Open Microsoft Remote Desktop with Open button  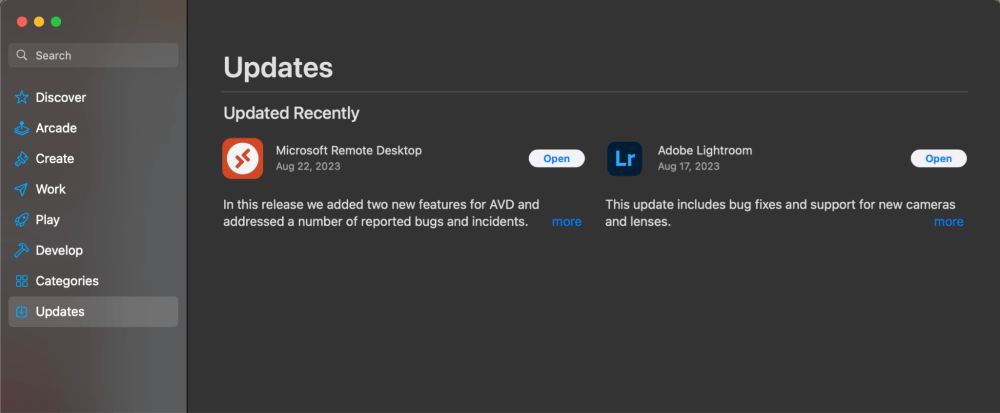pos(556,159)
